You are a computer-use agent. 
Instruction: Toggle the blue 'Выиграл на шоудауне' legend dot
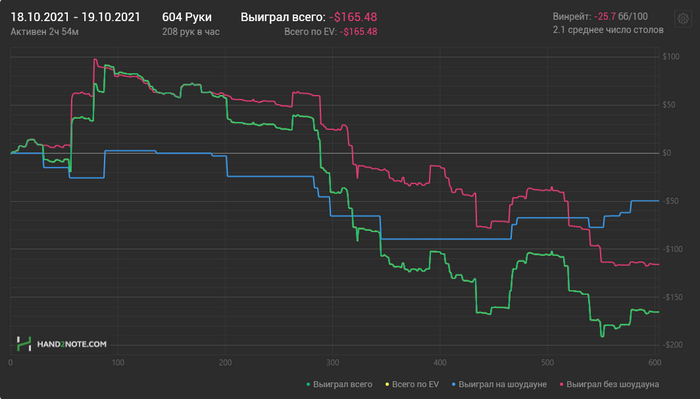pos(454,384)
